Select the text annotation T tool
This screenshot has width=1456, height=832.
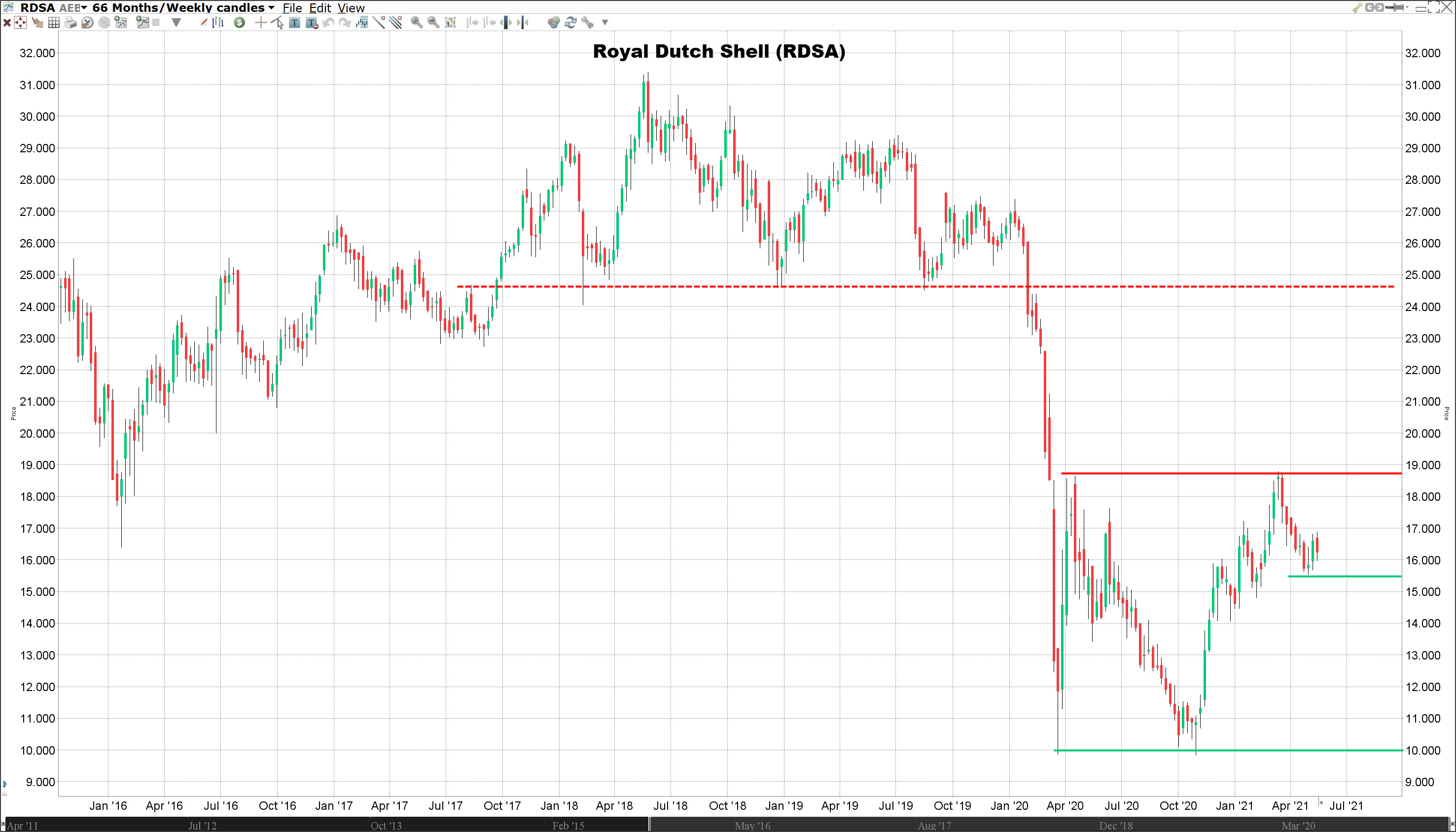point(294,23)
